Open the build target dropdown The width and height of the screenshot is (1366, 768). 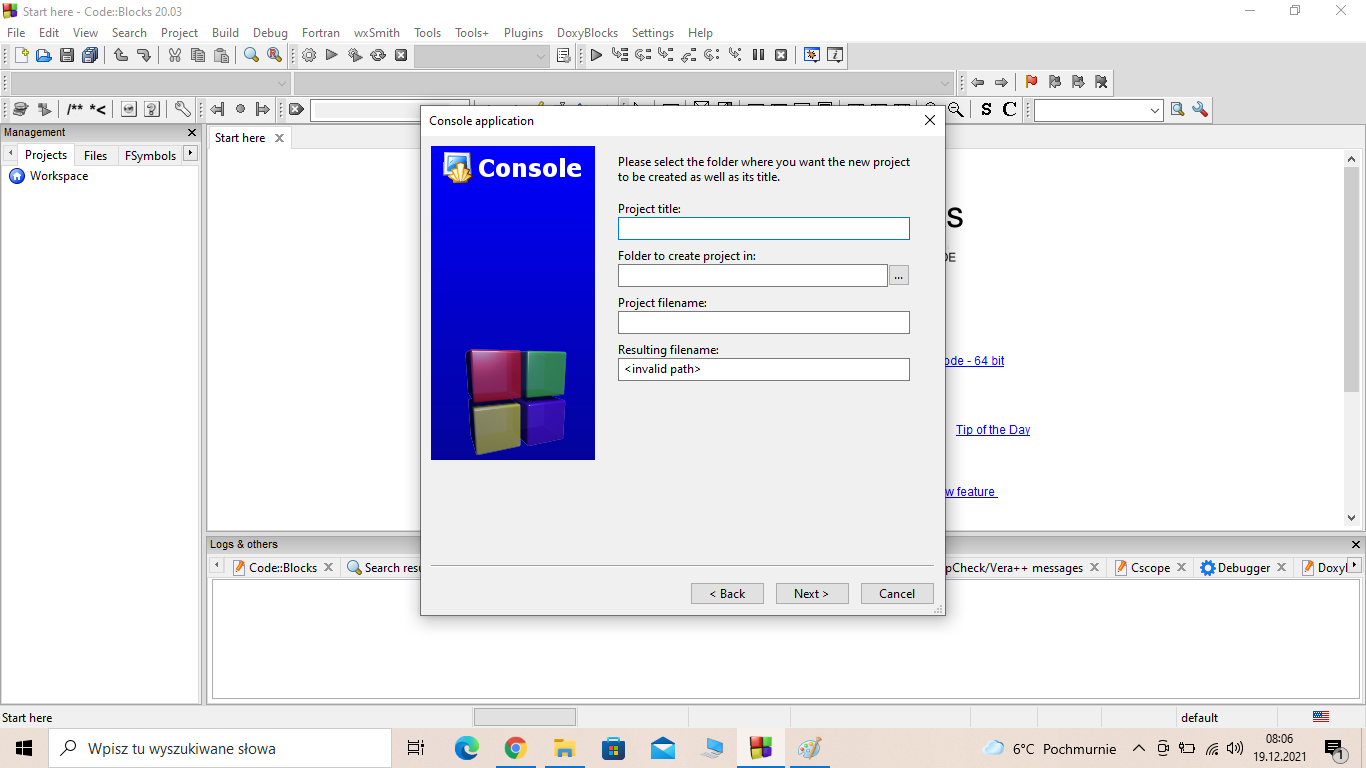pos(482,56)
